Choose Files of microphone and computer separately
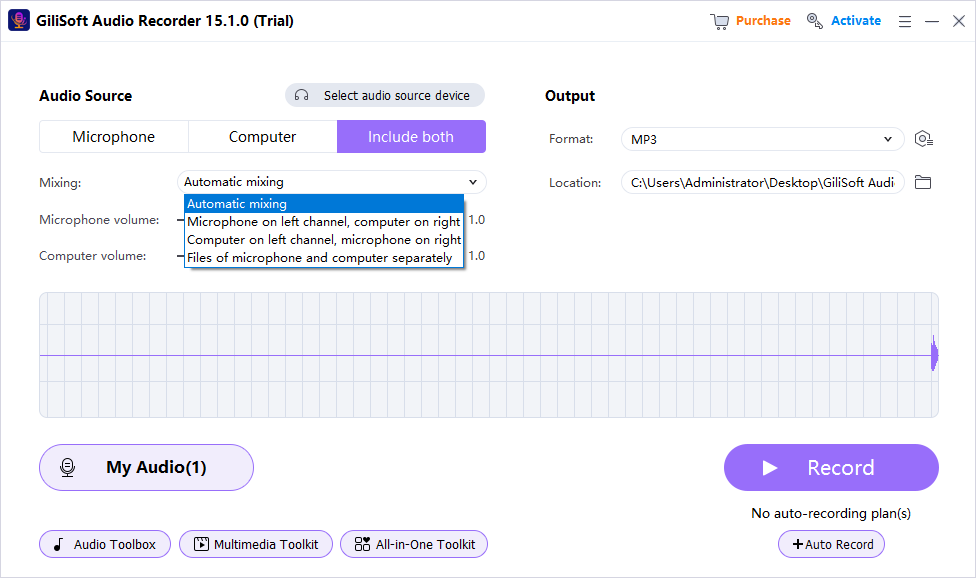Viewport: 976px width, 578px height. pos(324,258)
